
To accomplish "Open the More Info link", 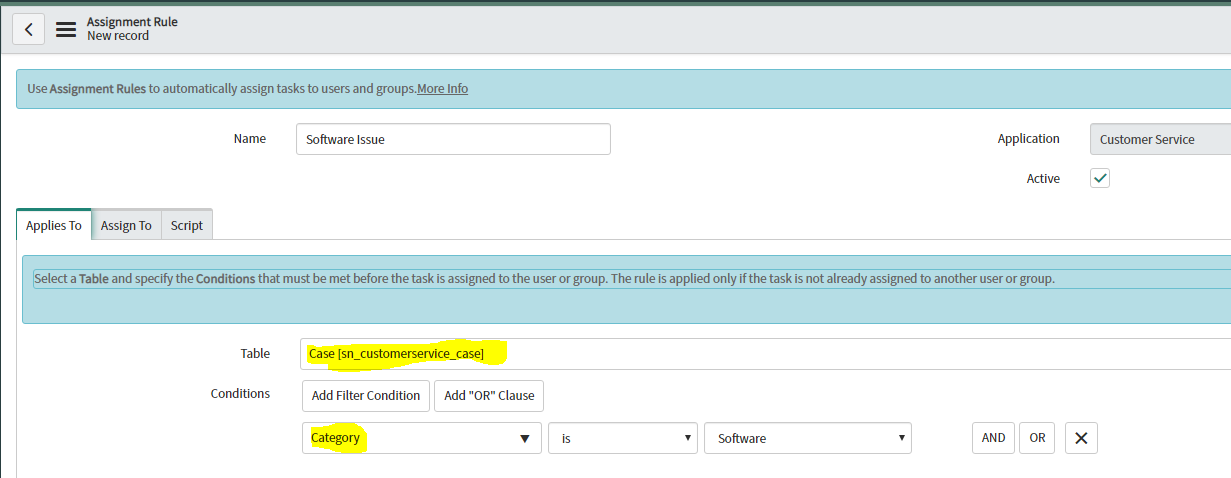I will pos(442,88).
